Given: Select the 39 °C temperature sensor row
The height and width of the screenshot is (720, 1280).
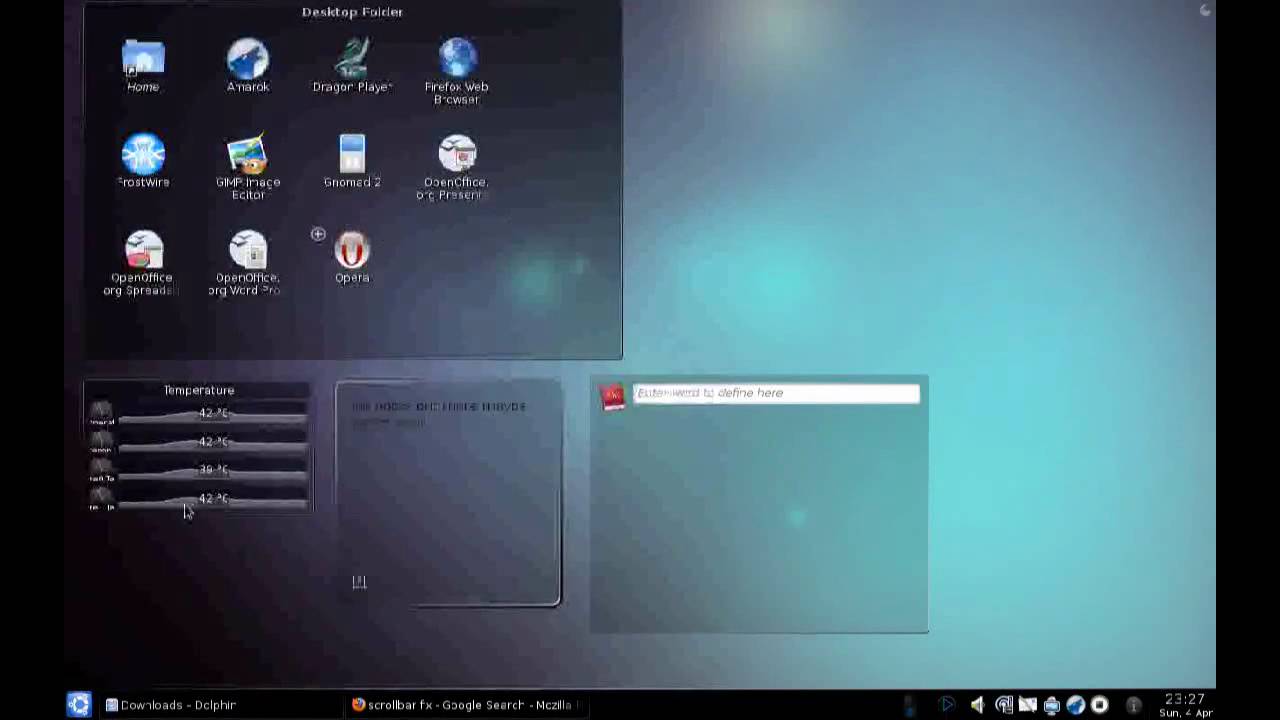Looking at the screenshot, I should tap(199, 471).
